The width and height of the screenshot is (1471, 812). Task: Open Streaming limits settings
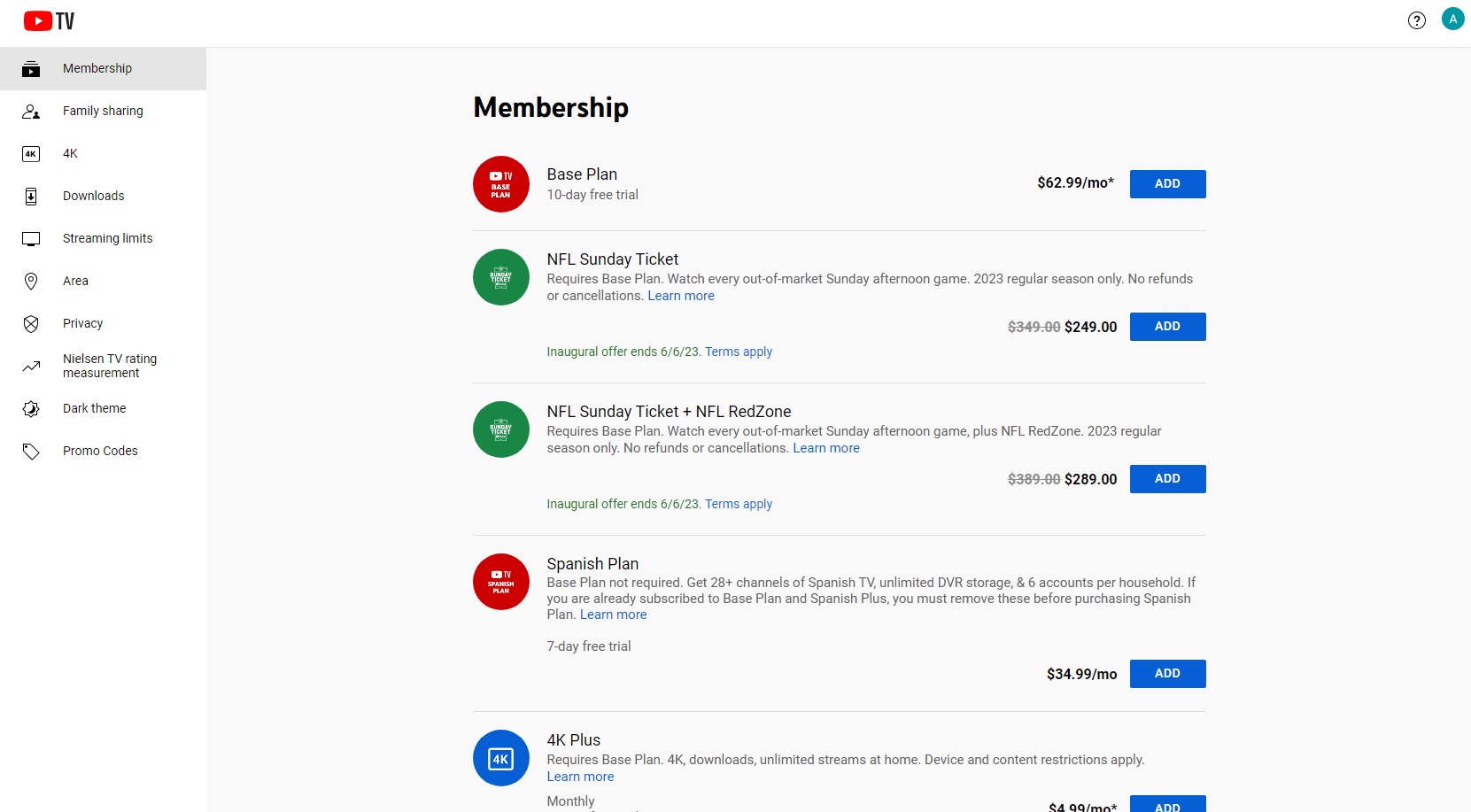pyautogui.click(x=103, y=239)
